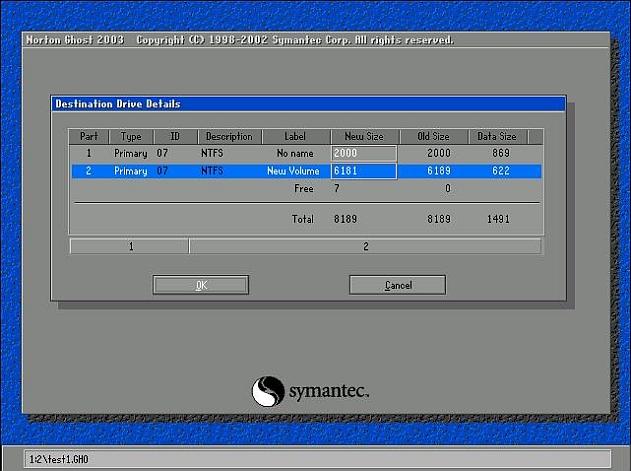Click Free new size value 7
Viewport: 631px width, 471px height.
(337, 188)
